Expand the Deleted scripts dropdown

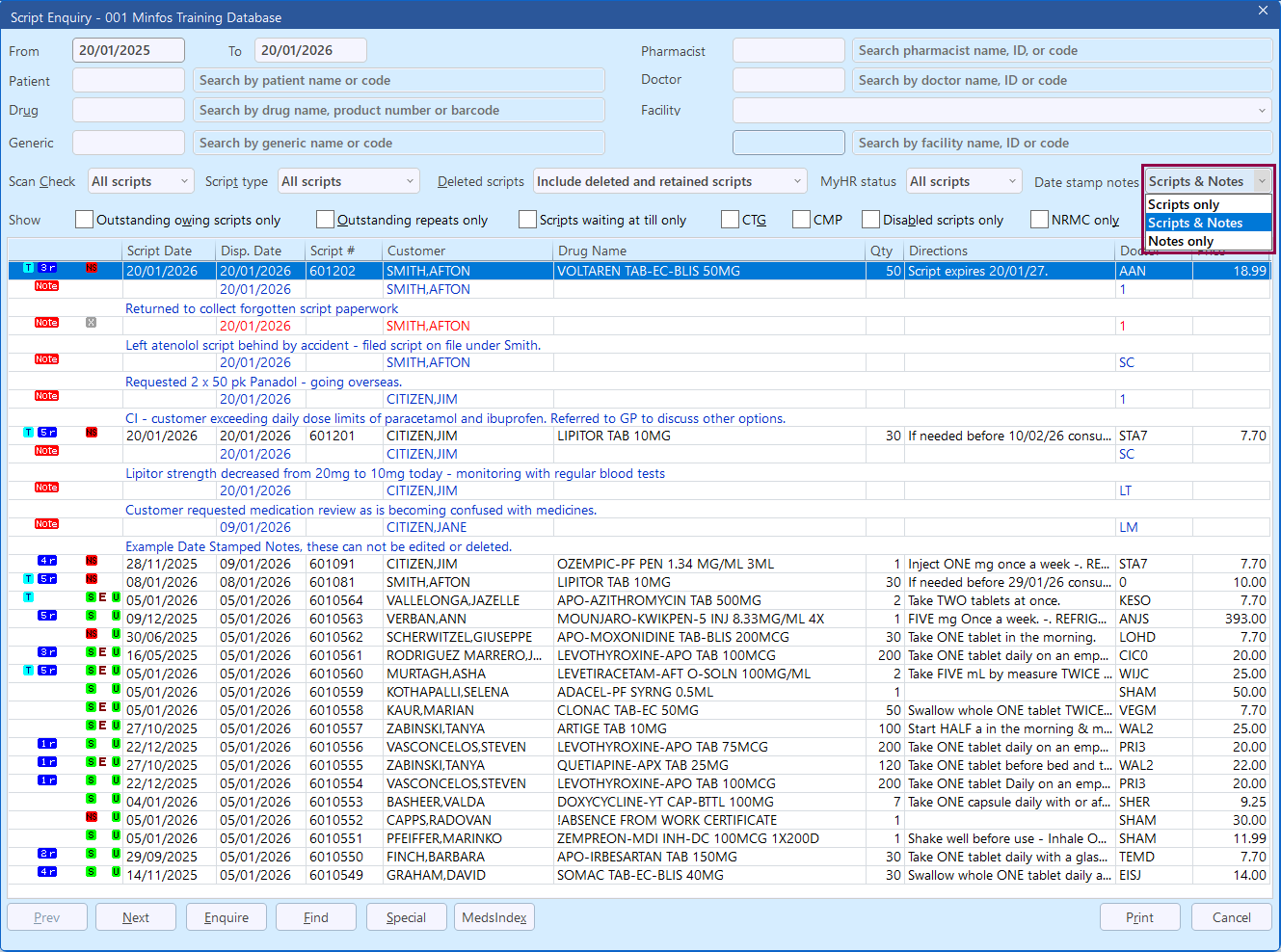tap(670, 181)
